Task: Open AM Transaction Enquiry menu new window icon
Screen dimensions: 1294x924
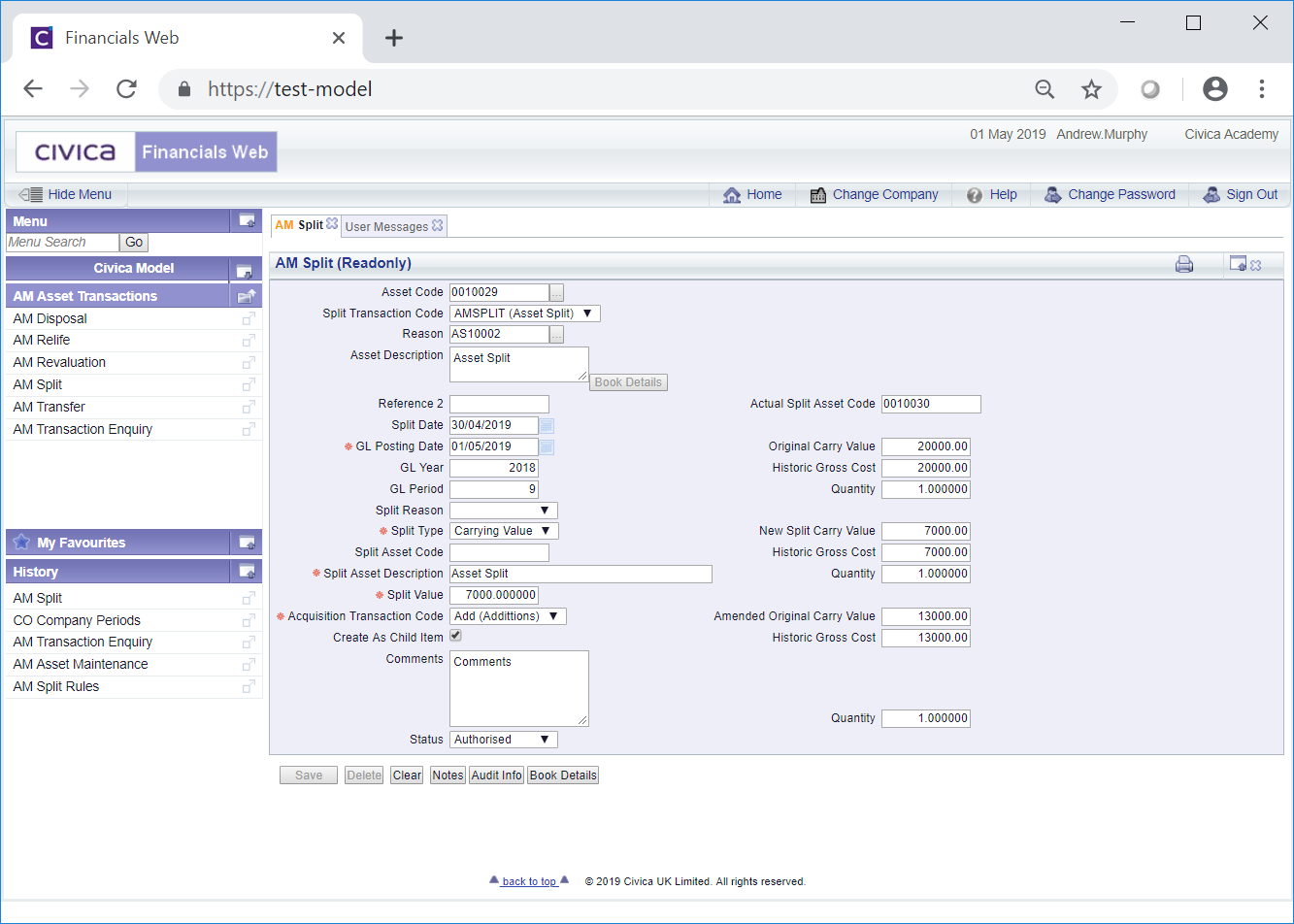Action: click(249, 429)
